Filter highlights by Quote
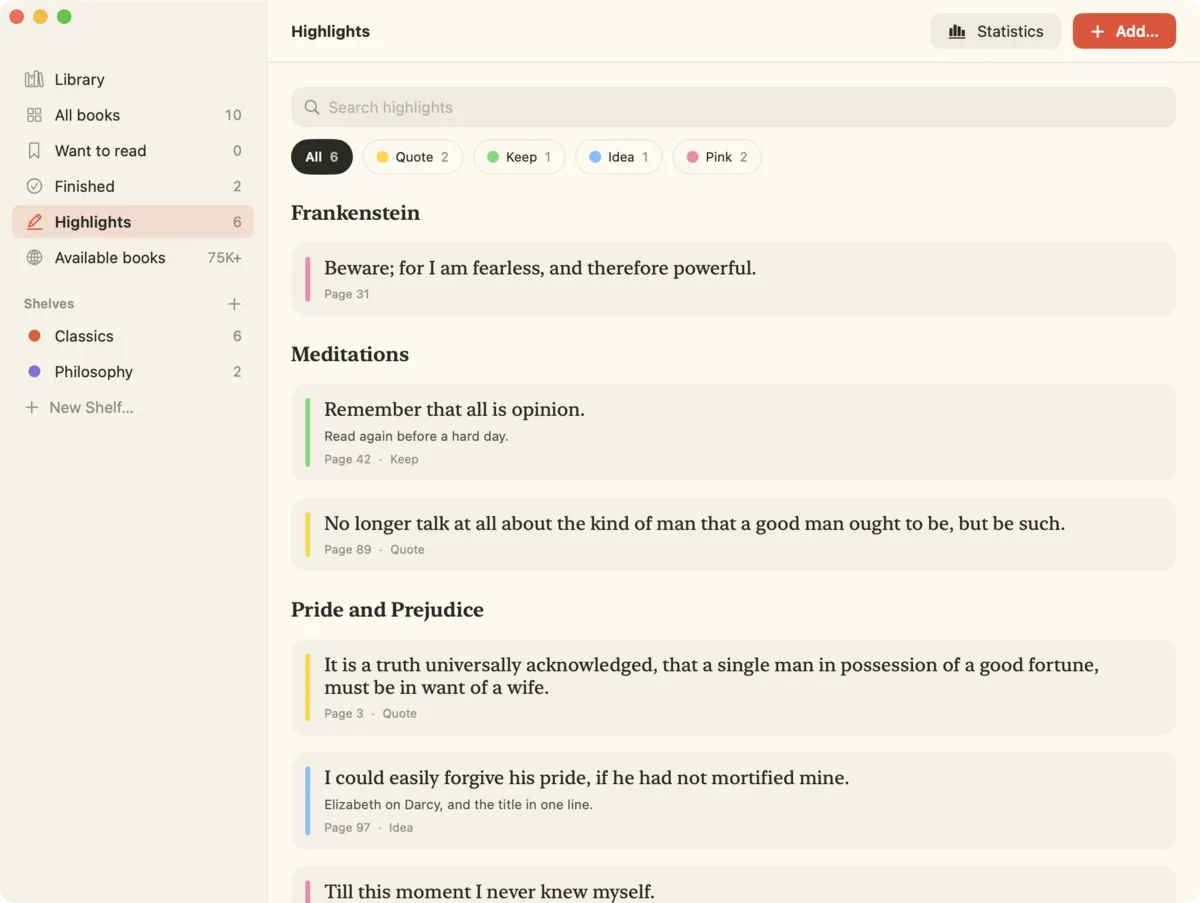 [412, 157]
